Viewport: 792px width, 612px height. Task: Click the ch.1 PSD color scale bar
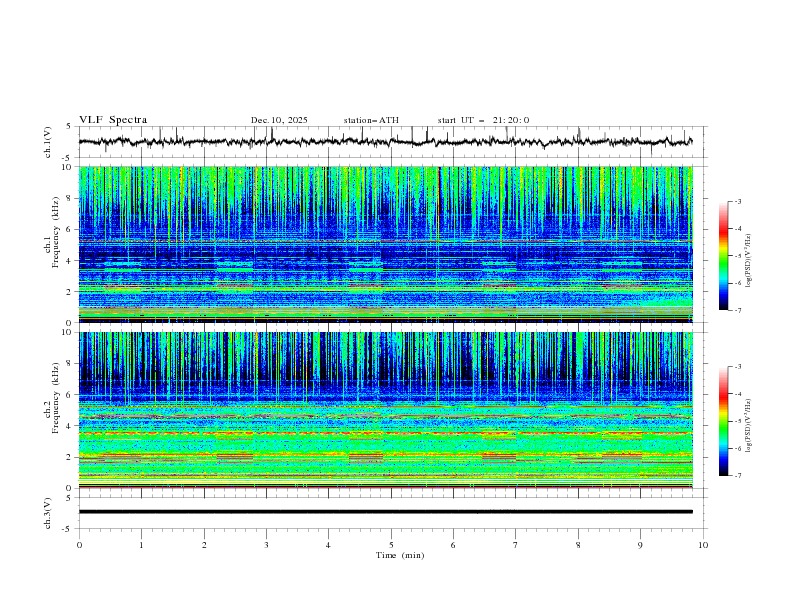723,256
